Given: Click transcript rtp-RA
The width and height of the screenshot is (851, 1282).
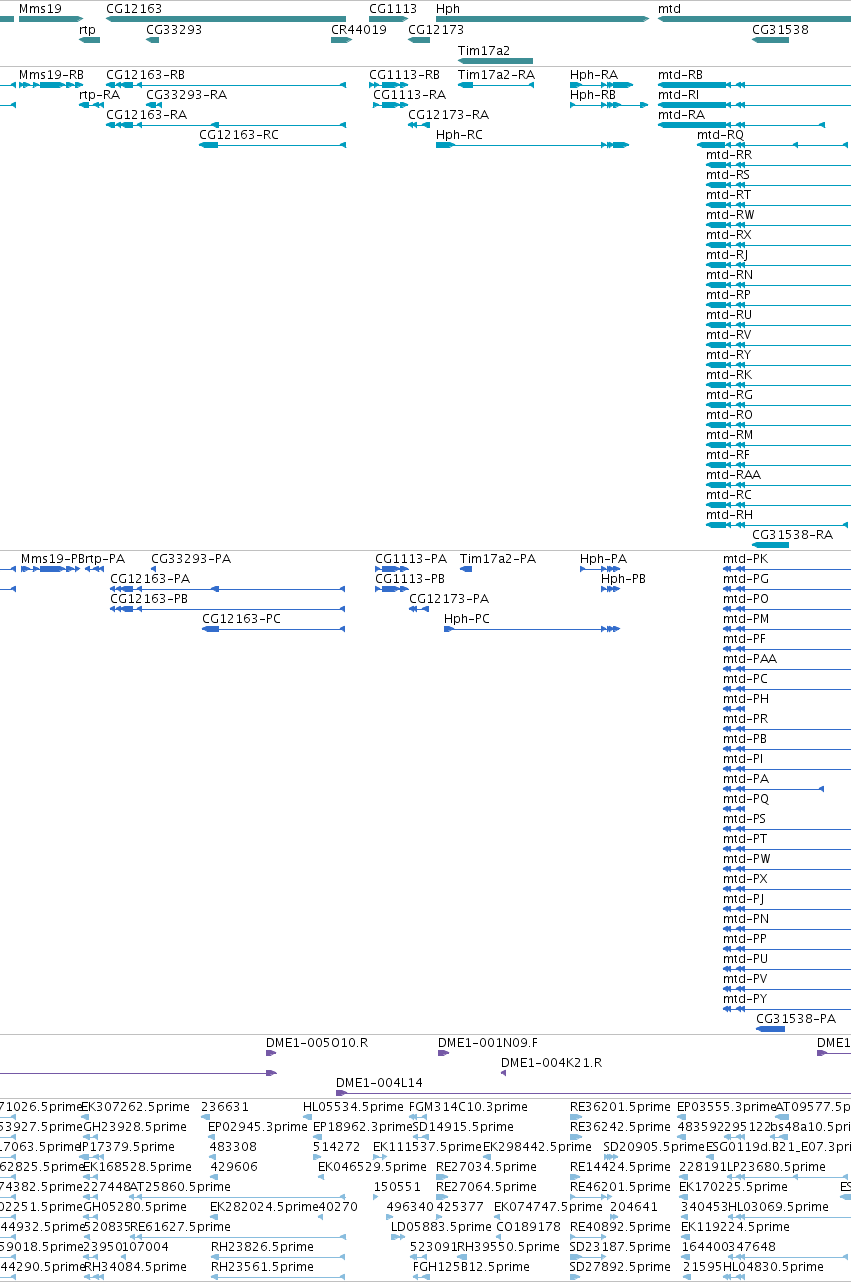Looking at the screenshot, I should point(90,106).
